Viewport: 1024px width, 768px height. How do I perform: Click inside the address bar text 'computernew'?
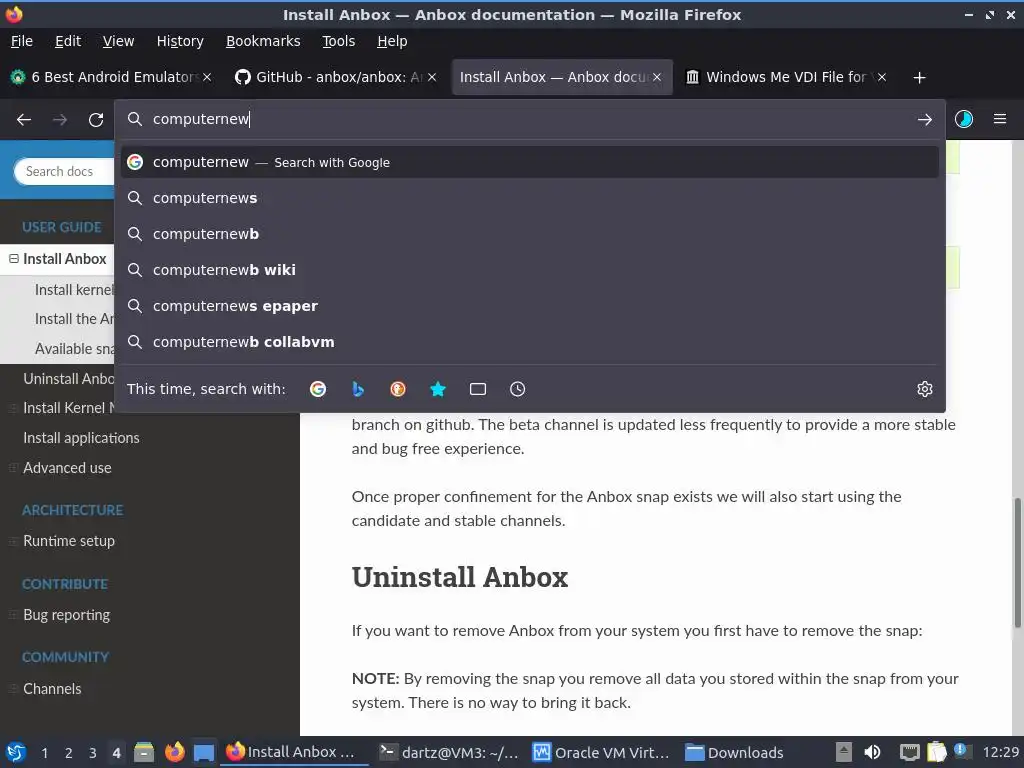201,119
